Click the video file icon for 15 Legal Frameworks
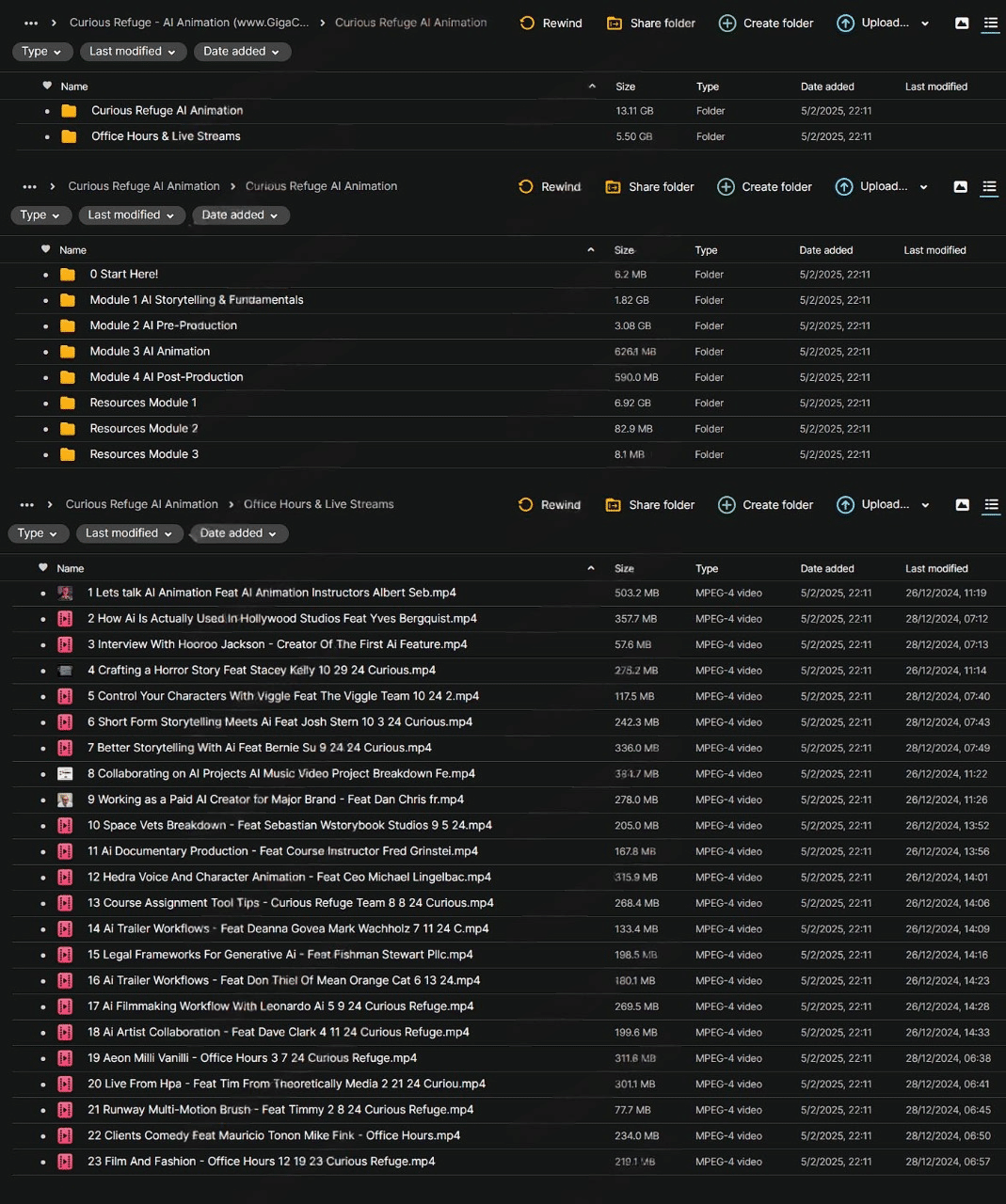Screen dimensions: 1006x1204 (x=65, y=955)
